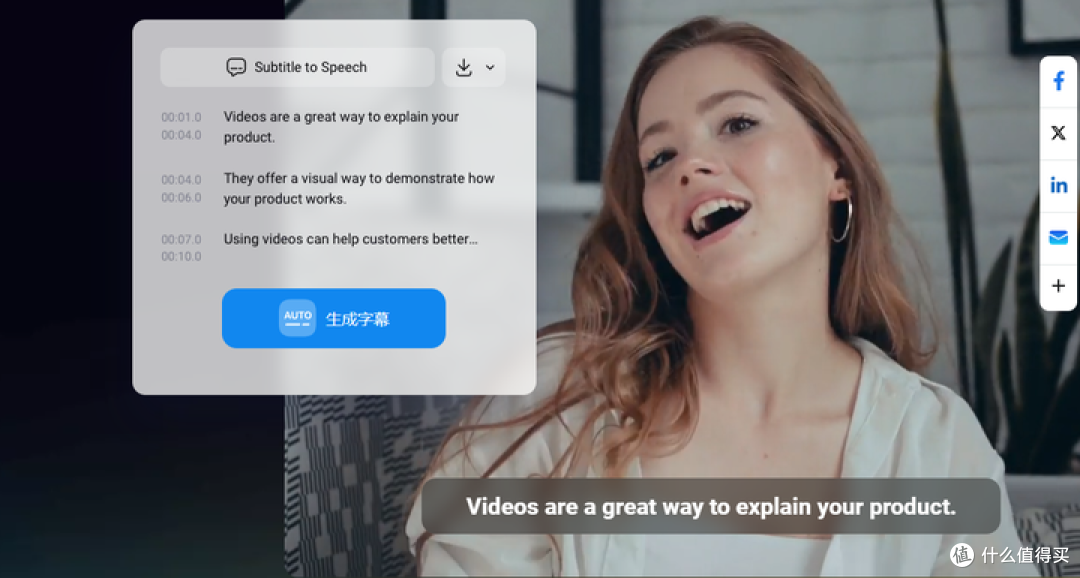
Task: Share on LinkedIn
Action: click(x=1059, y=185)
